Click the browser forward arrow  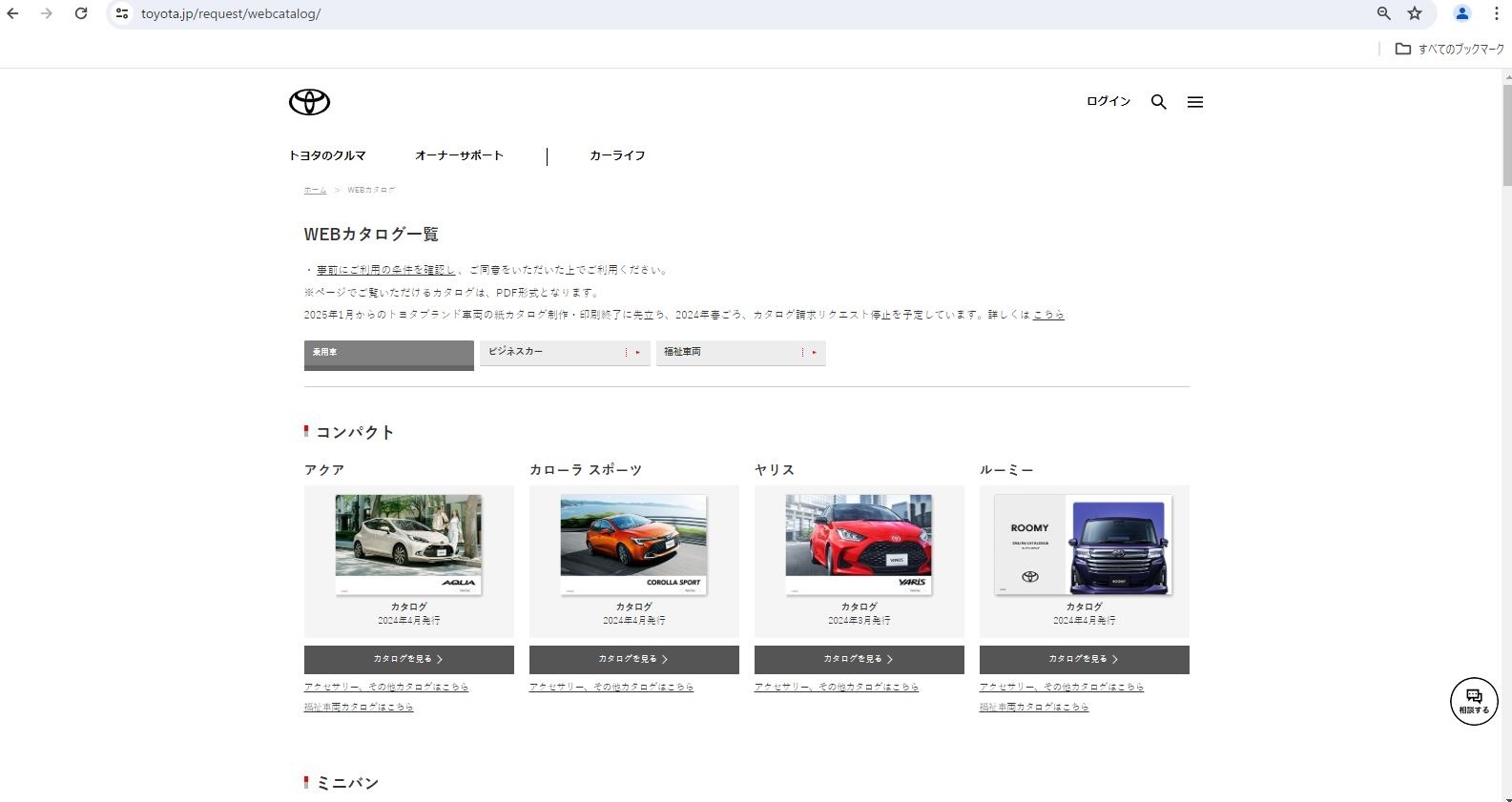[x=47, y=13]
